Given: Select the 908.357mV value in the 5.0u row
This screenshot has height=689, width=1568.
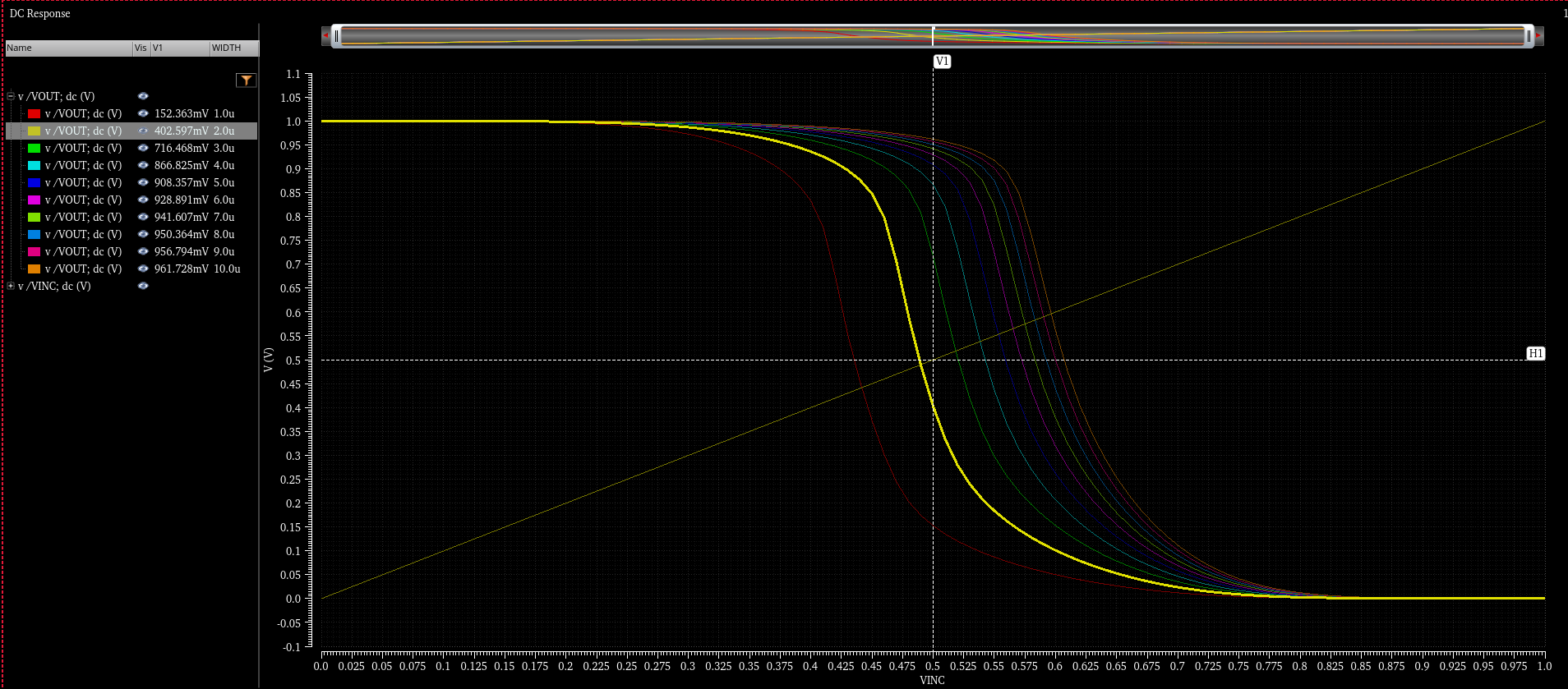Looking at the screenshot, I should [x=182, y=182].
